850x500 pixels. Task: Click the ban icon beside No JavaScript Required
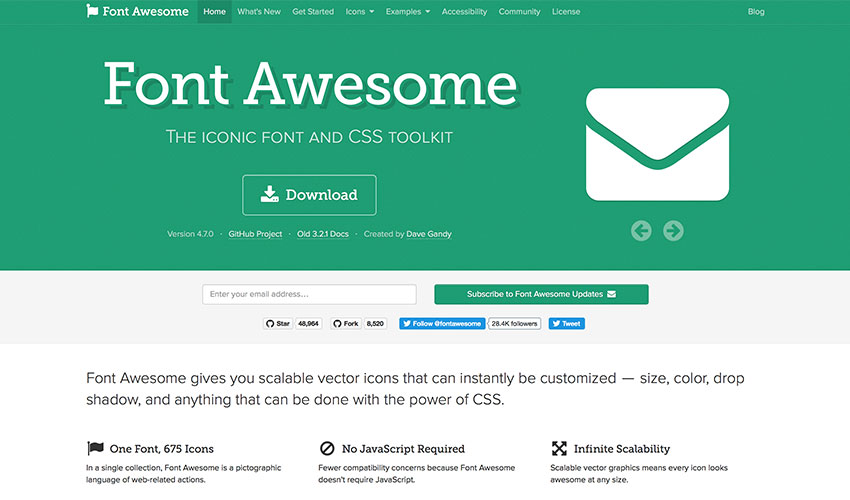coord(327,448)
